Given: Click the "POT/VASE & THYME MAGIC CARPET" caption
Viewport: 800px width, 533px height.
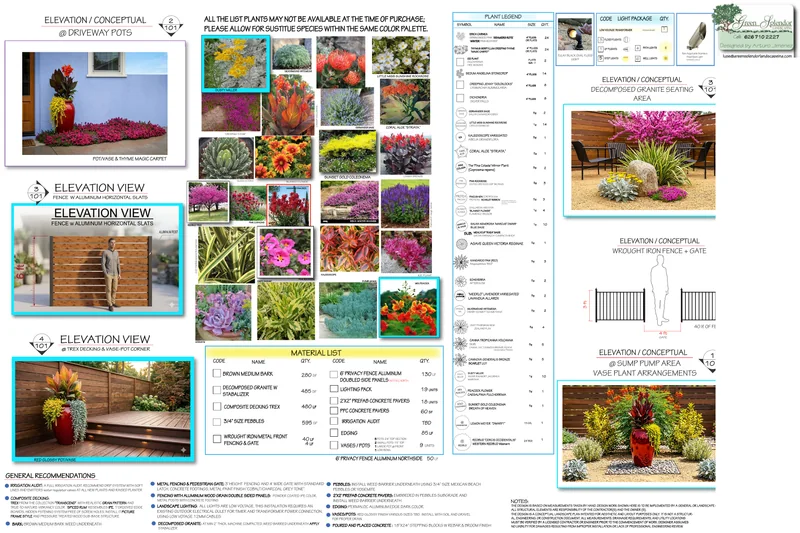Looking at the screenshot, I should pos(130,159).
